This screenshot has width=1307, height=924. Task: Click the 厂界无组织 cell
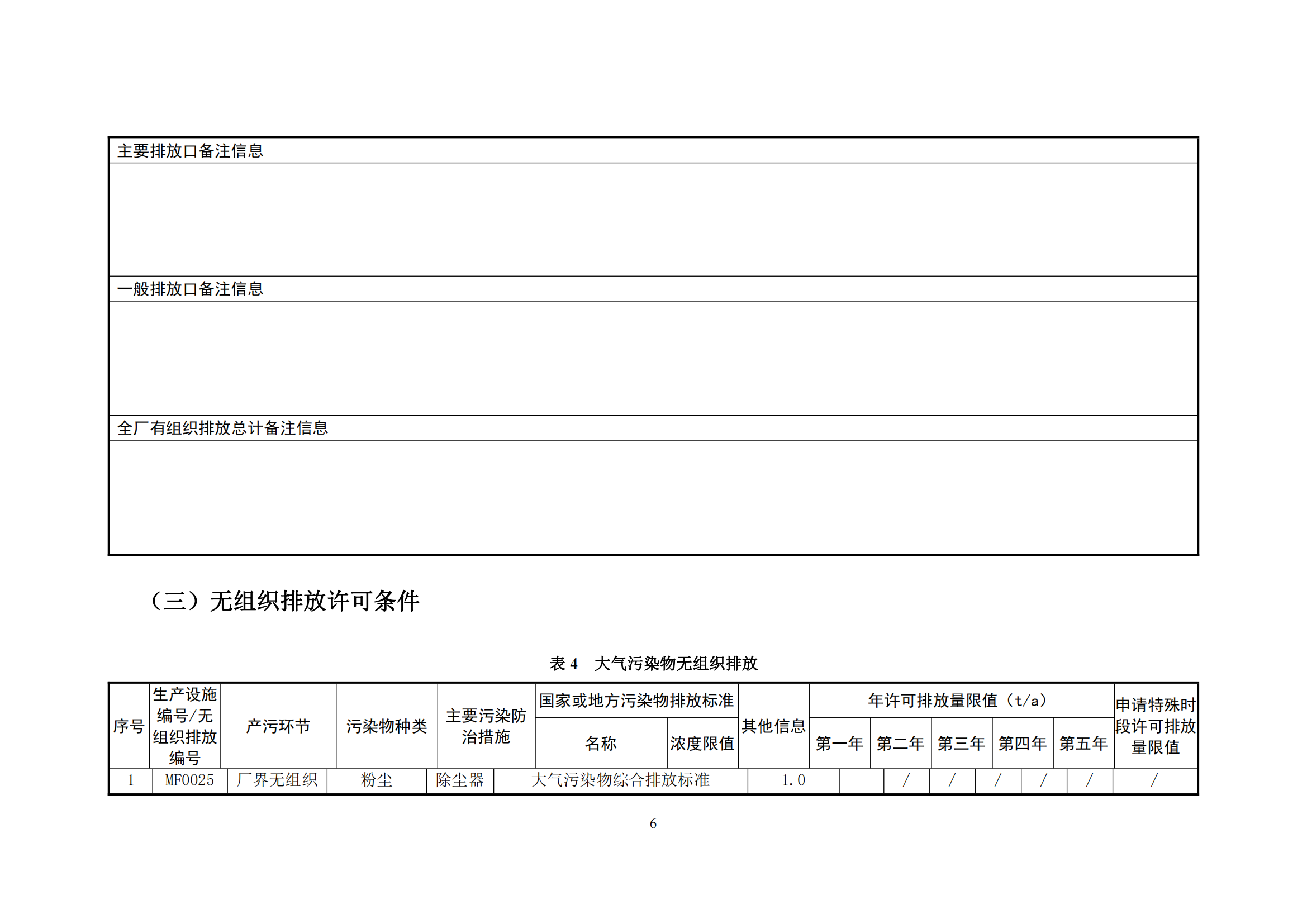pos(277,780)
